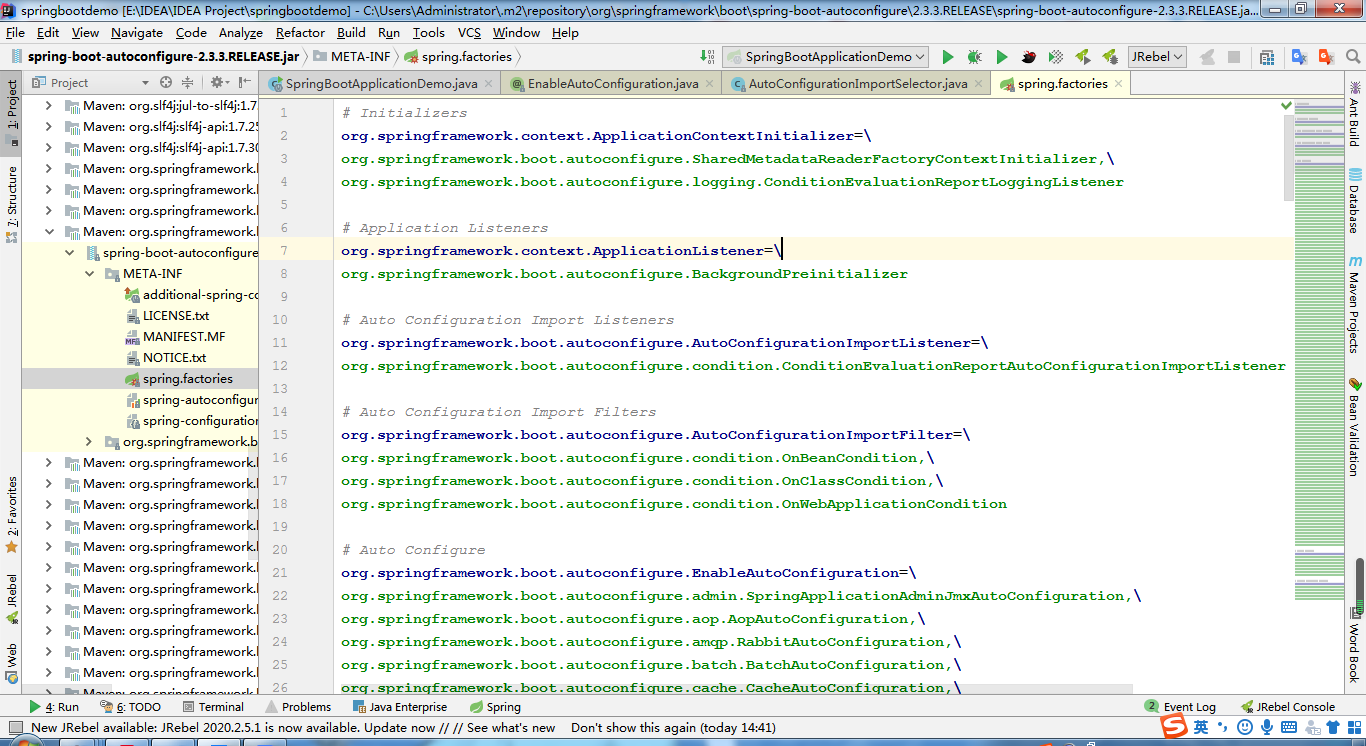Click Sogou input method icon in tray
Viewport: 1366px width, 746px height.
point(1175,727)
